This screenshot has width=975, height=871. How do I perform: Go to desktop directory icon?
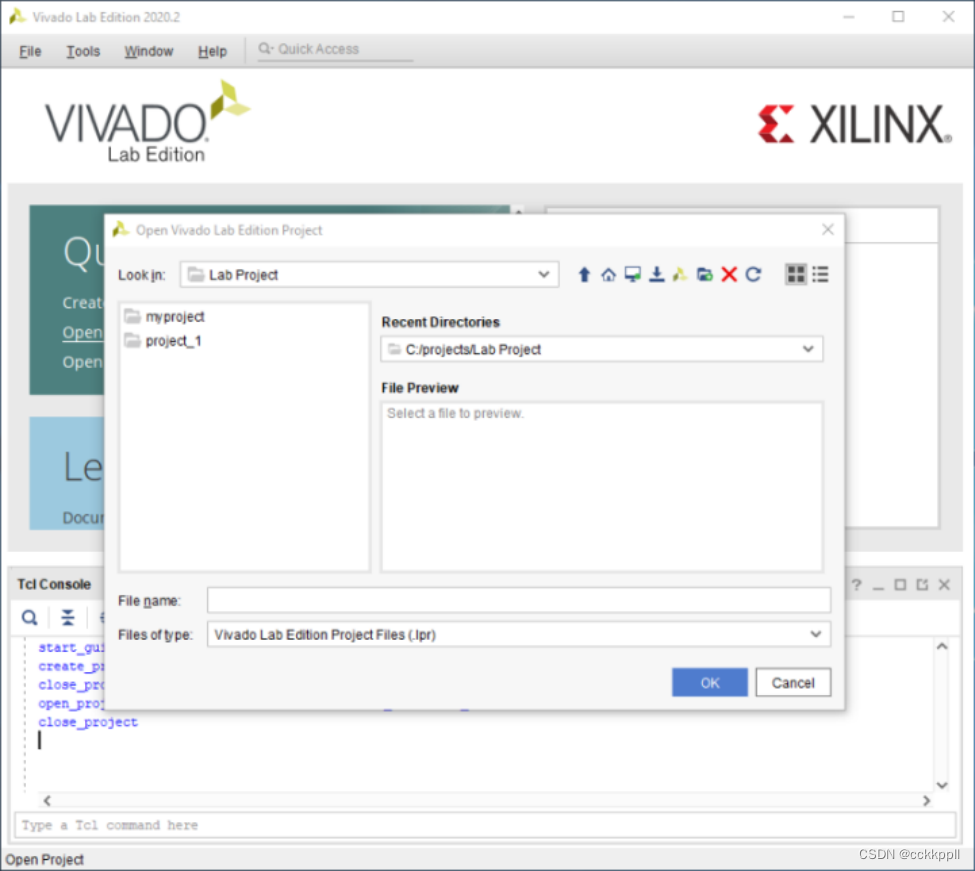pos(632,274)
